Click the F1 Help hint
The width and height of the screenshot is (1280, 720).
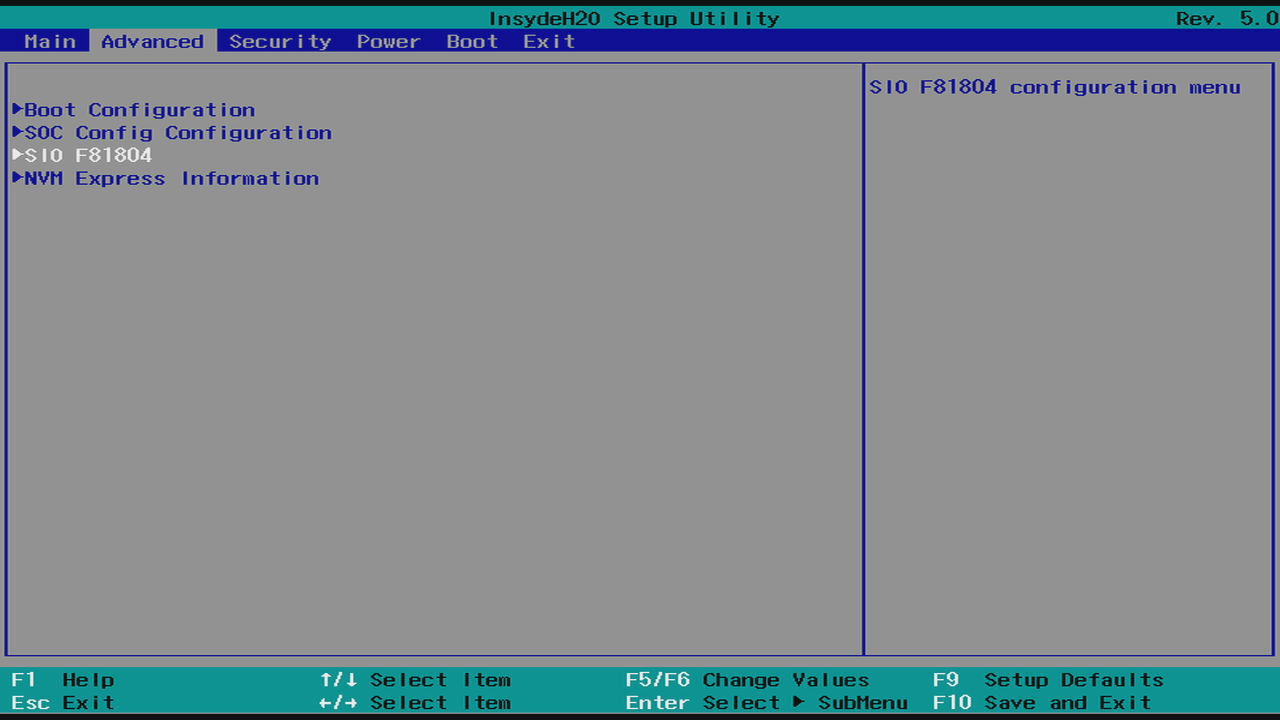tap(63, 680)
